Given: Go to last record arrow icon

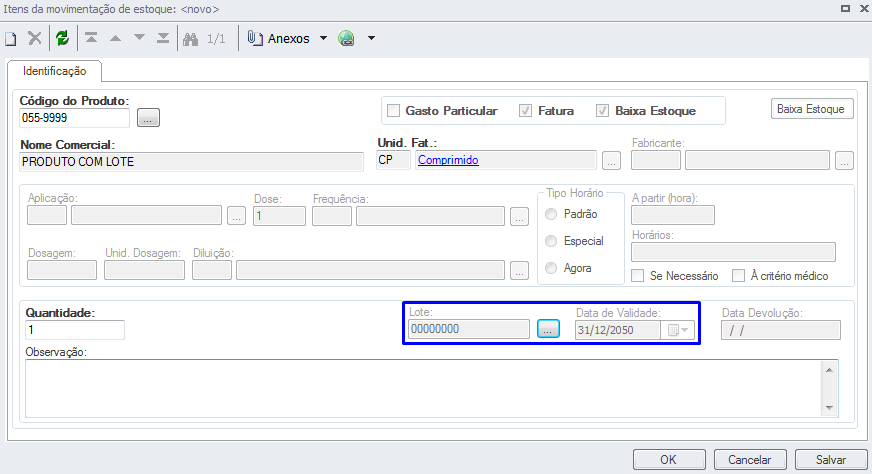Looking at the screenshot, I should click(163, 38).
